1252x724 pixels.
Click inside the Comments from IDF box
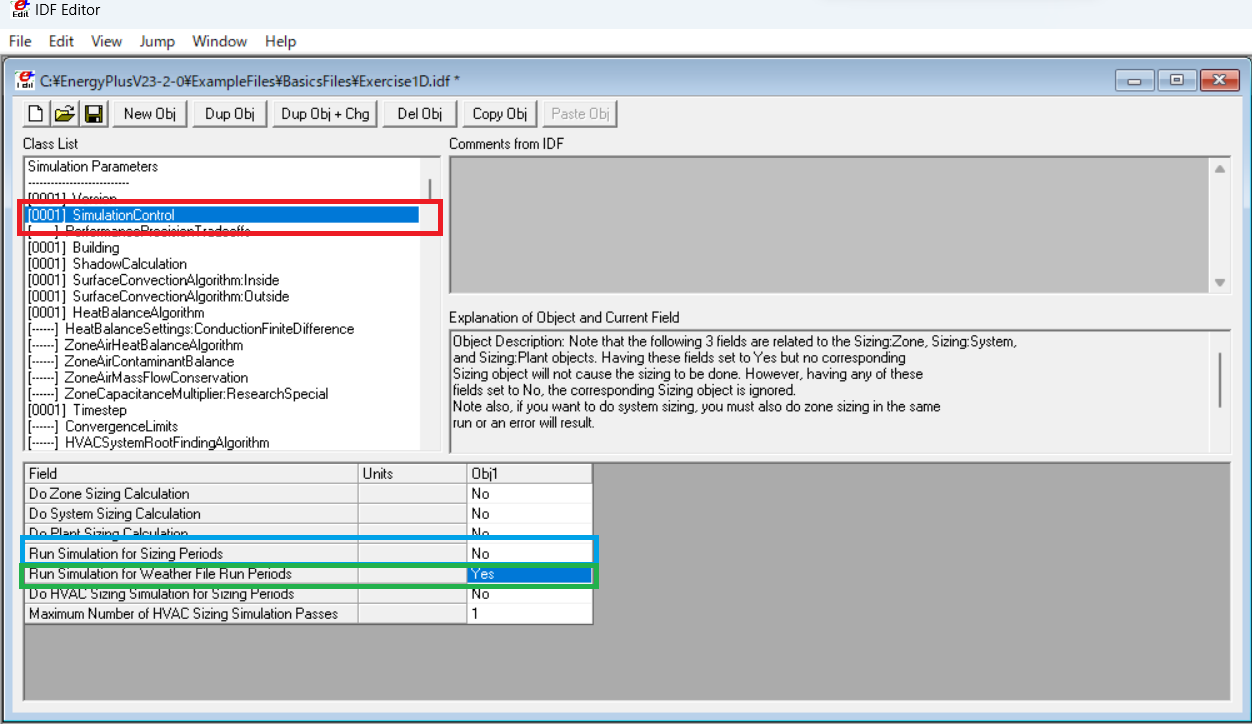[x=830, y=225]
